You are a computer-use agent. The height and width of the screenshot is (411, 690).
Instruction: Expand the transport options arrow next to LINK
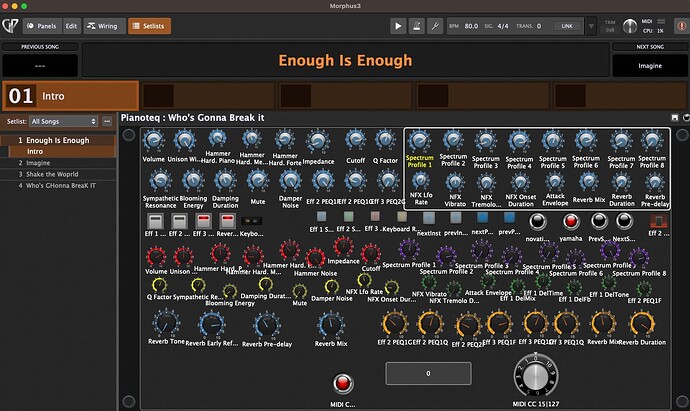point(591,26)
